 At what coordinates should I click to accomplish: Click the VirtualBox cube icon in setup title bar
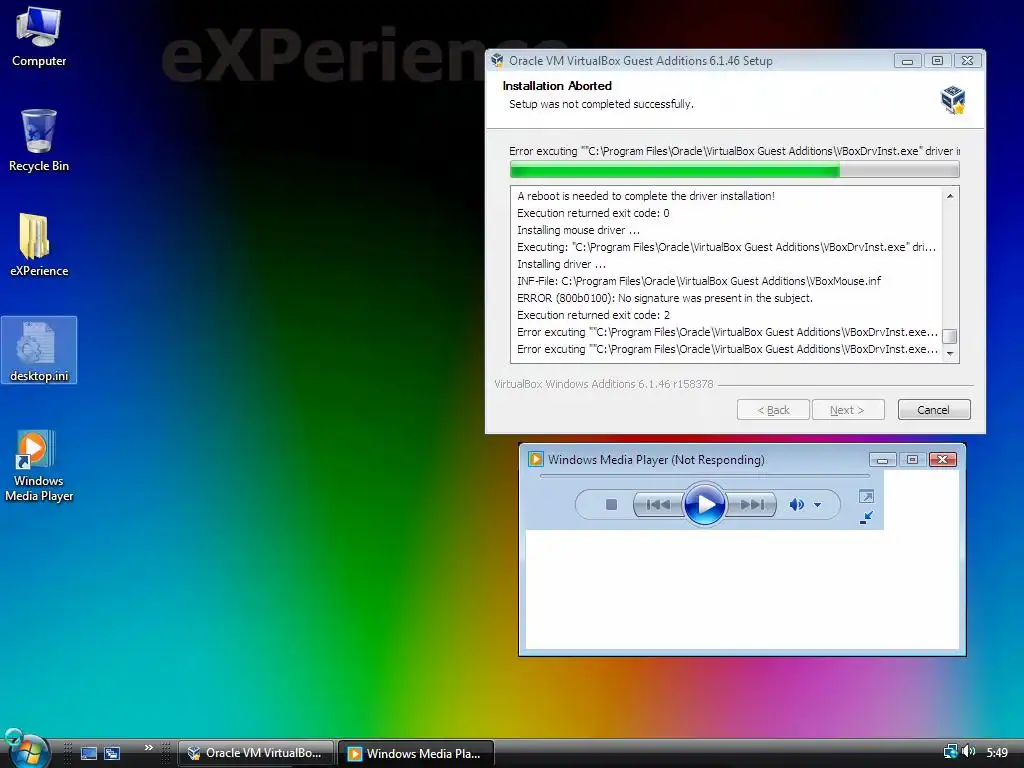497,60
